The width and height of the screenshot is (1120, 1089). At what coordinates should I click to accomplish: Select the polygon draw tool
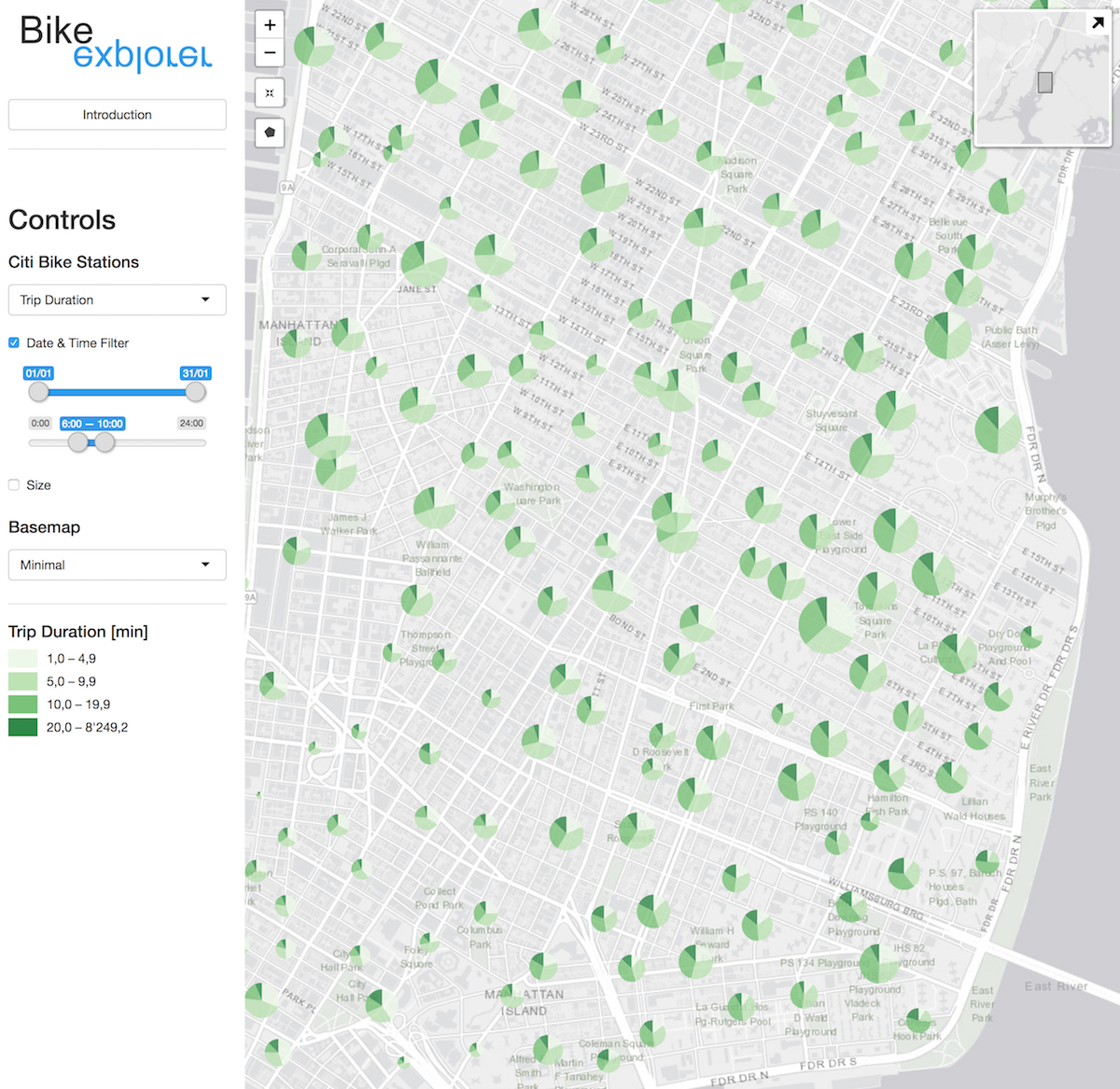pyautogui.click(x=270, y=133)
